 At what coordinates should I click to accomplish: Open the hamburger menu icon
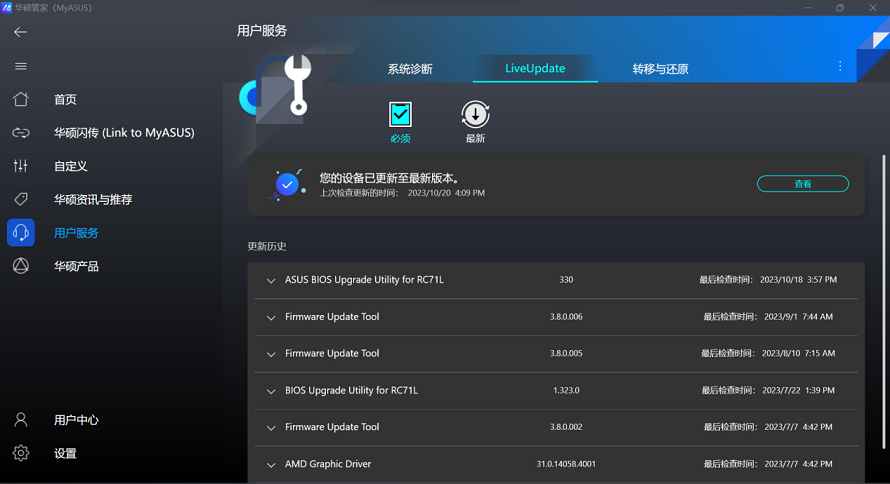pos(20,66)
